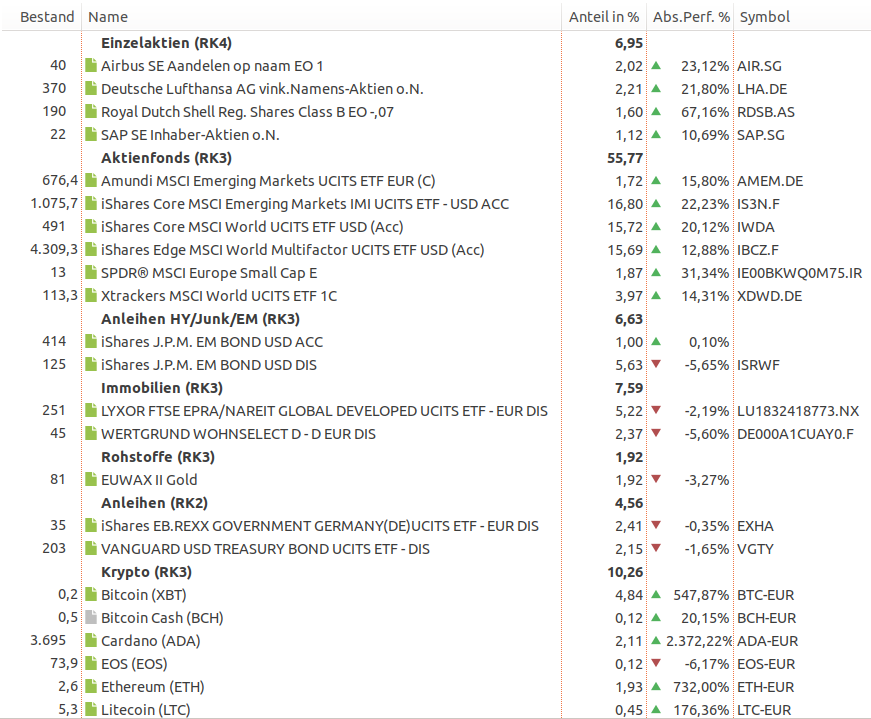Click the EOS (EOS) security icon

pyautogui.click(x=91, y=663)
